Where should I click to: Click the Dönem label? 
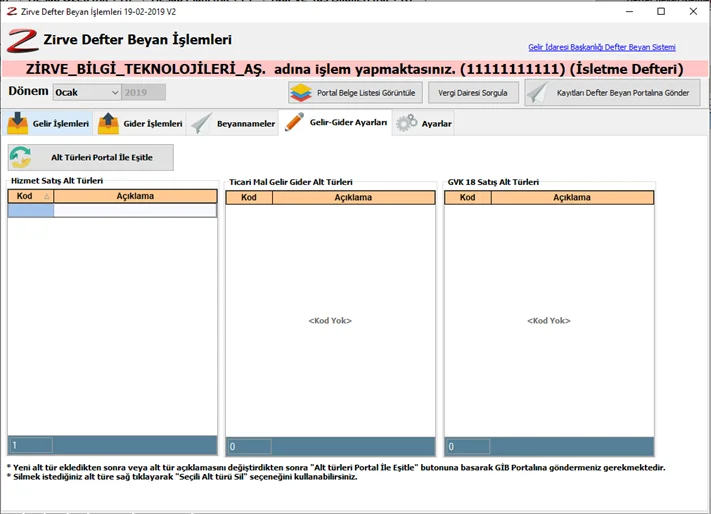[x=28, y=91]
